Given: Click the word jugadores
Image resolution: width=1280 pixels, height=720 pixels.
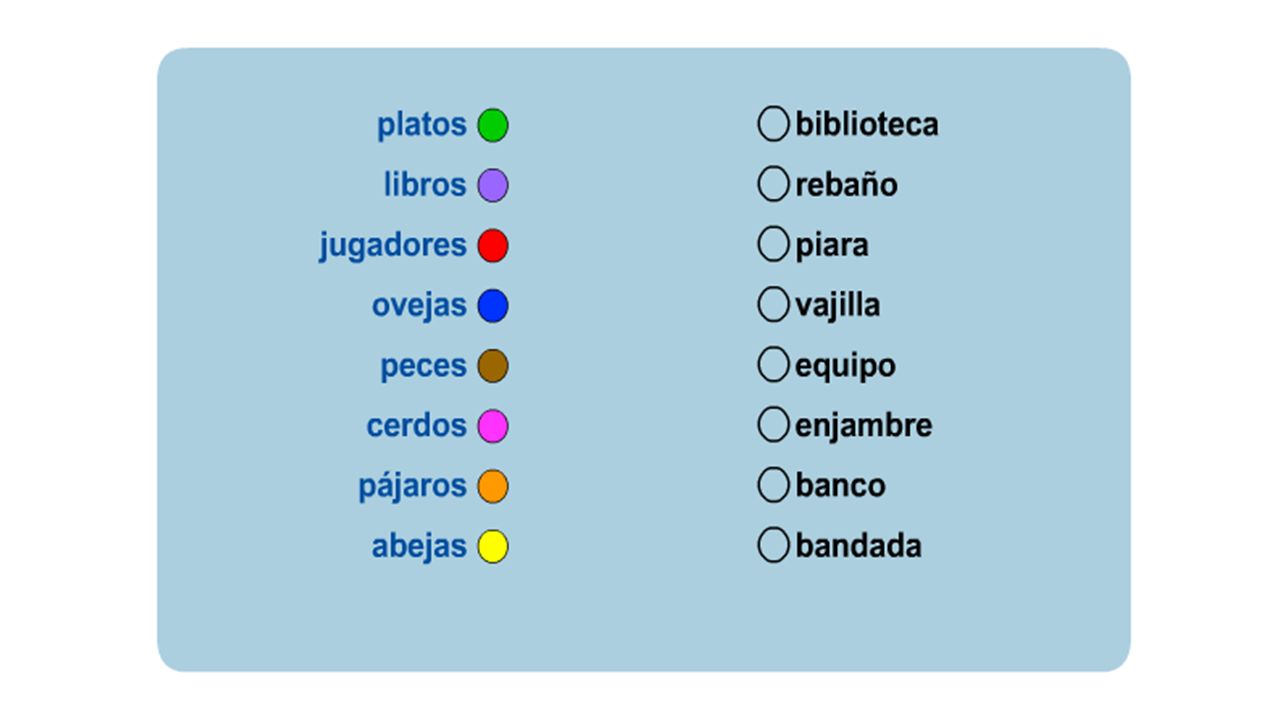Looking at the screenshot, I should click(x=393, y=246).
